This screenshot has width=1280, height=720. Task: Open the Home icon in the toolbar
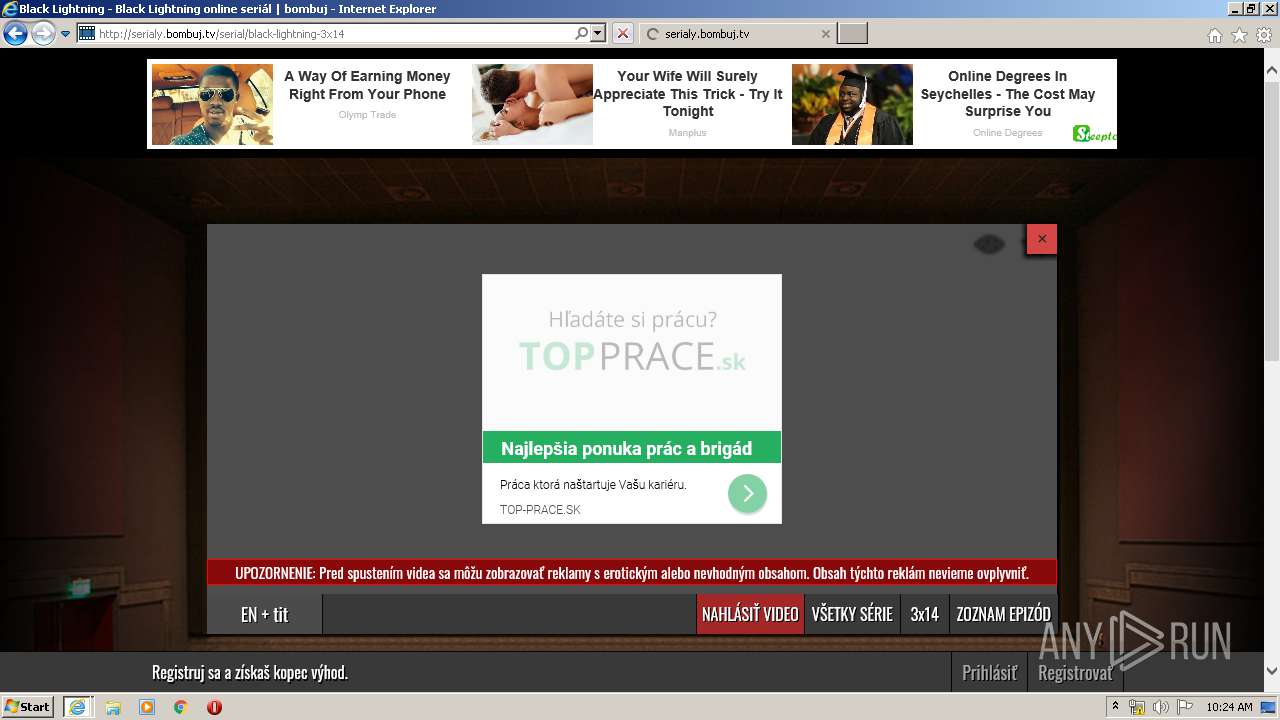click(1215, 35)
